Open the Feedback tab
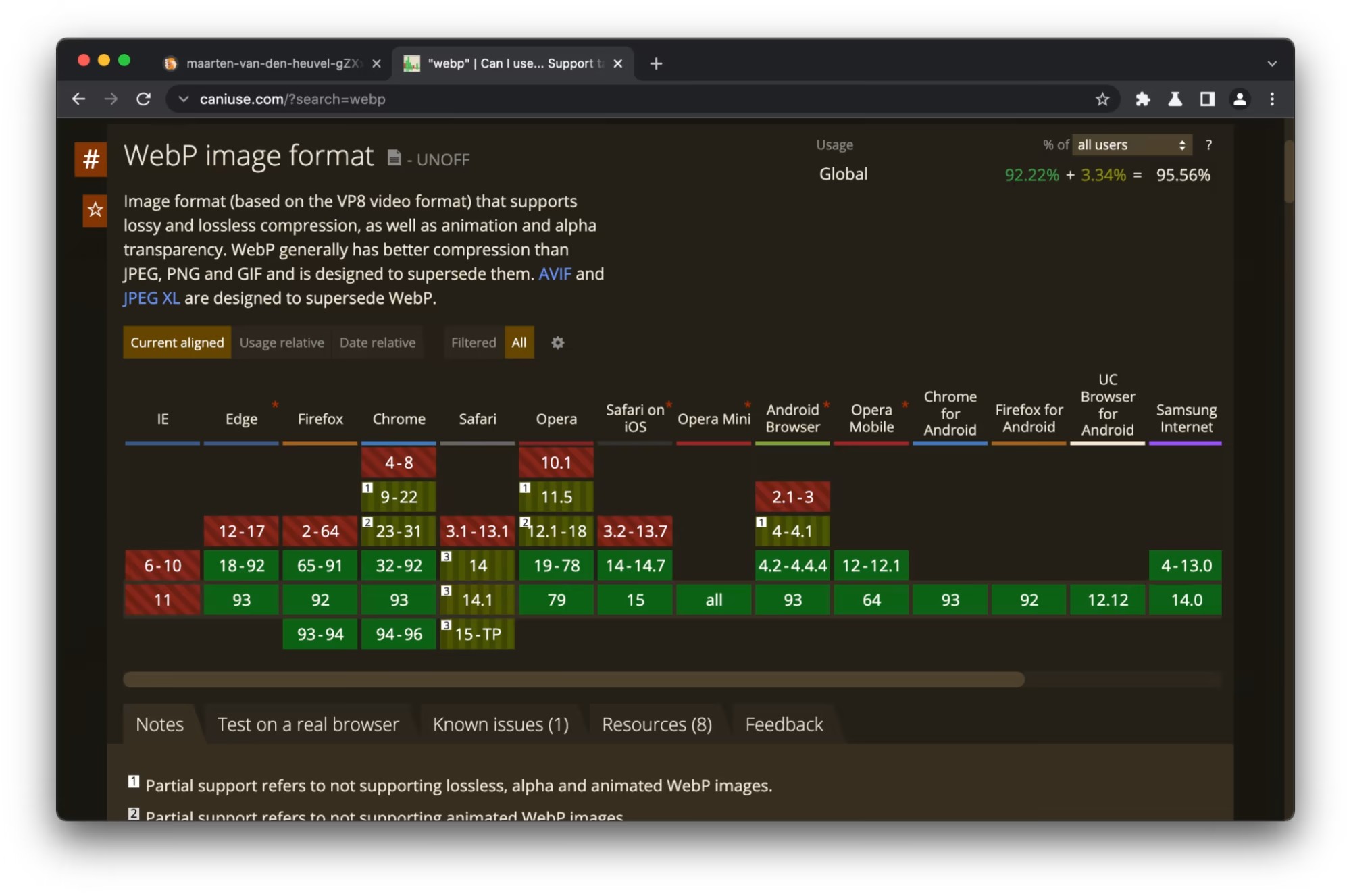Viewport: 1351px width, 896px height. pos(784,724)
